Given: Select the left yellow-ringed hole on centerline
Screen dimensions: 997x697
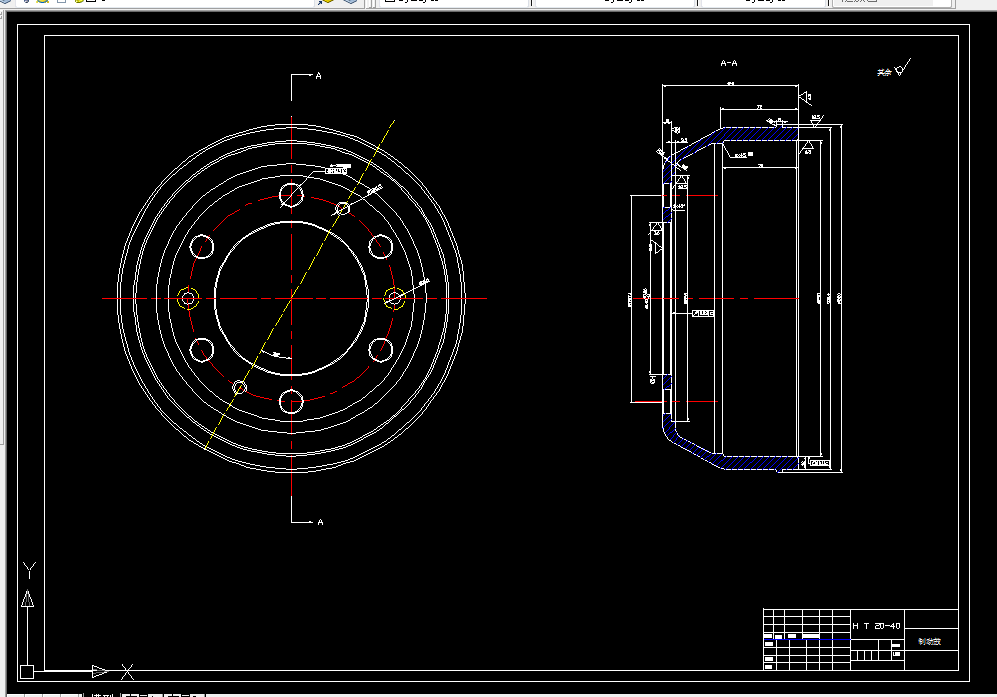Looking at the screenshot, I should (x=188, y=298).
